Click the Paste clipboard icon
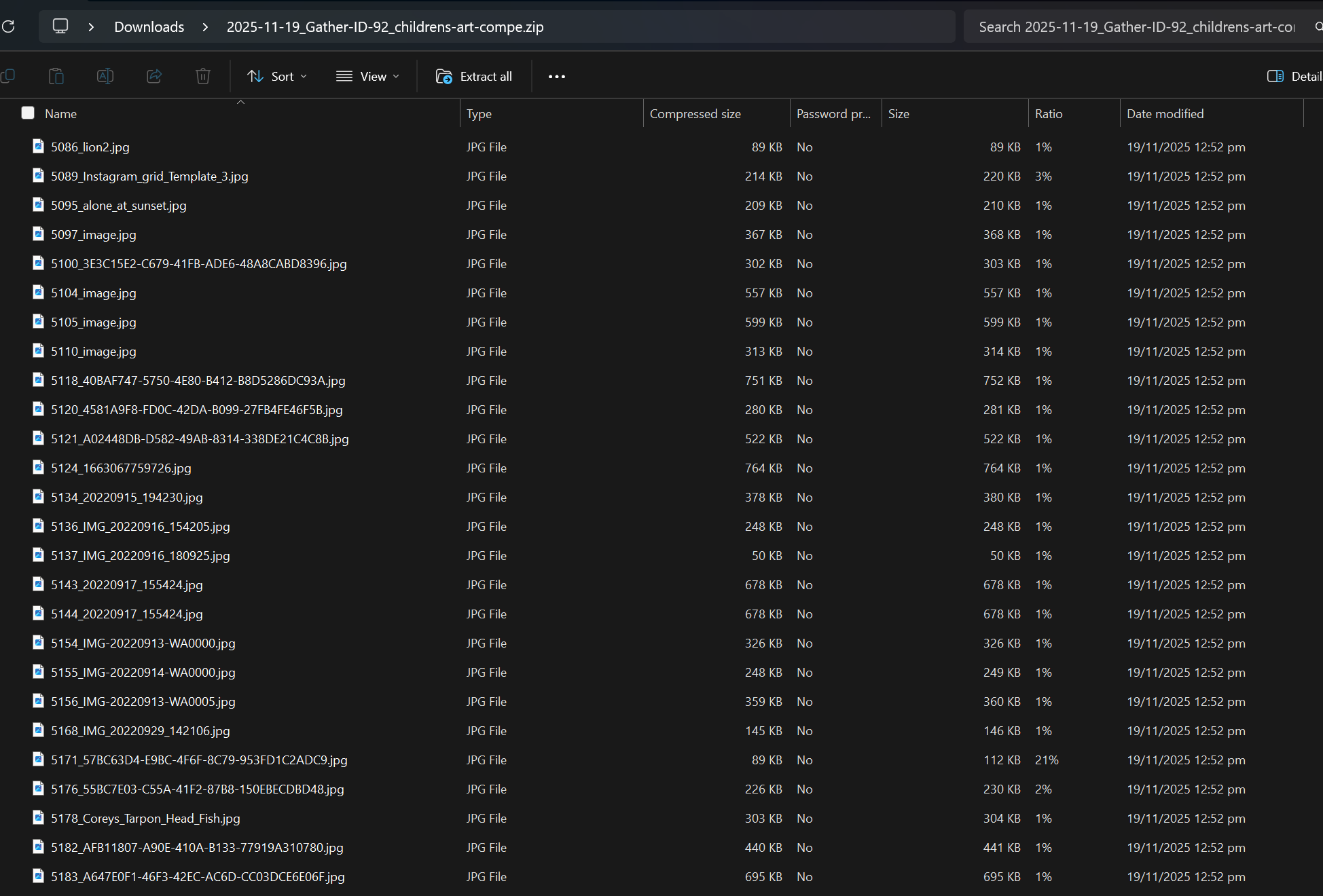Screen dimensions: 1323x896 [x=56, y=76]
